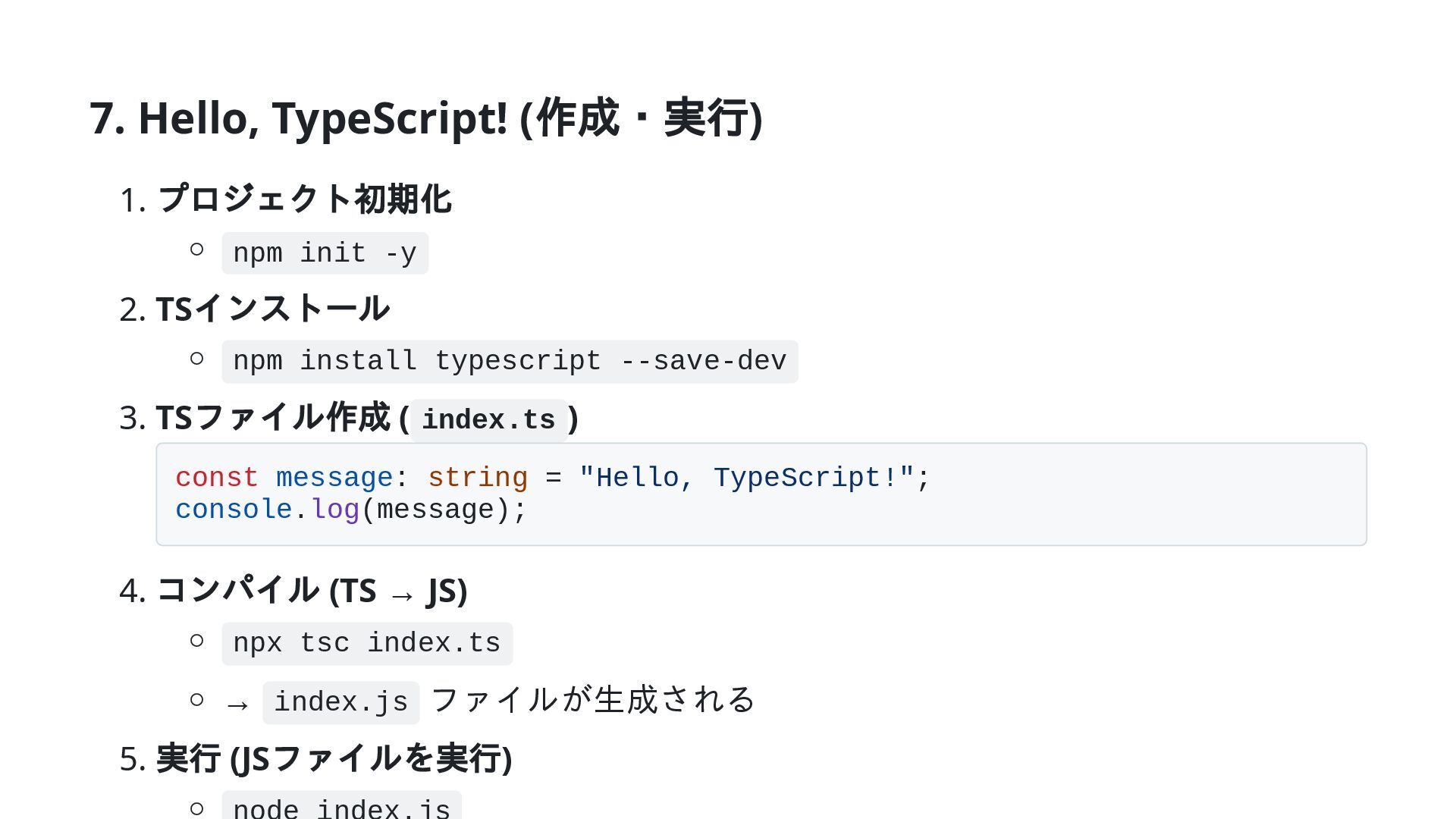
Task: Click the "実行 (JSファイルを実行)" heading
Action: point(334,759)
